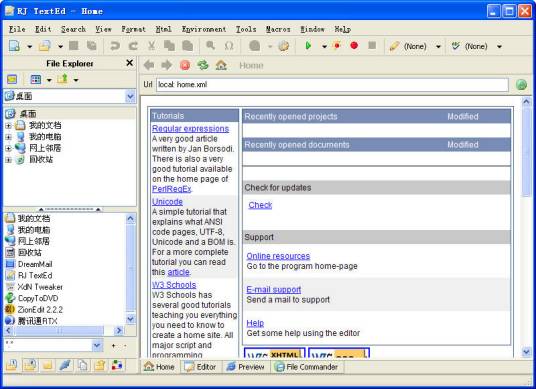
Task: Open the 桌面 folder dropdown
Action: pos(130,96)
